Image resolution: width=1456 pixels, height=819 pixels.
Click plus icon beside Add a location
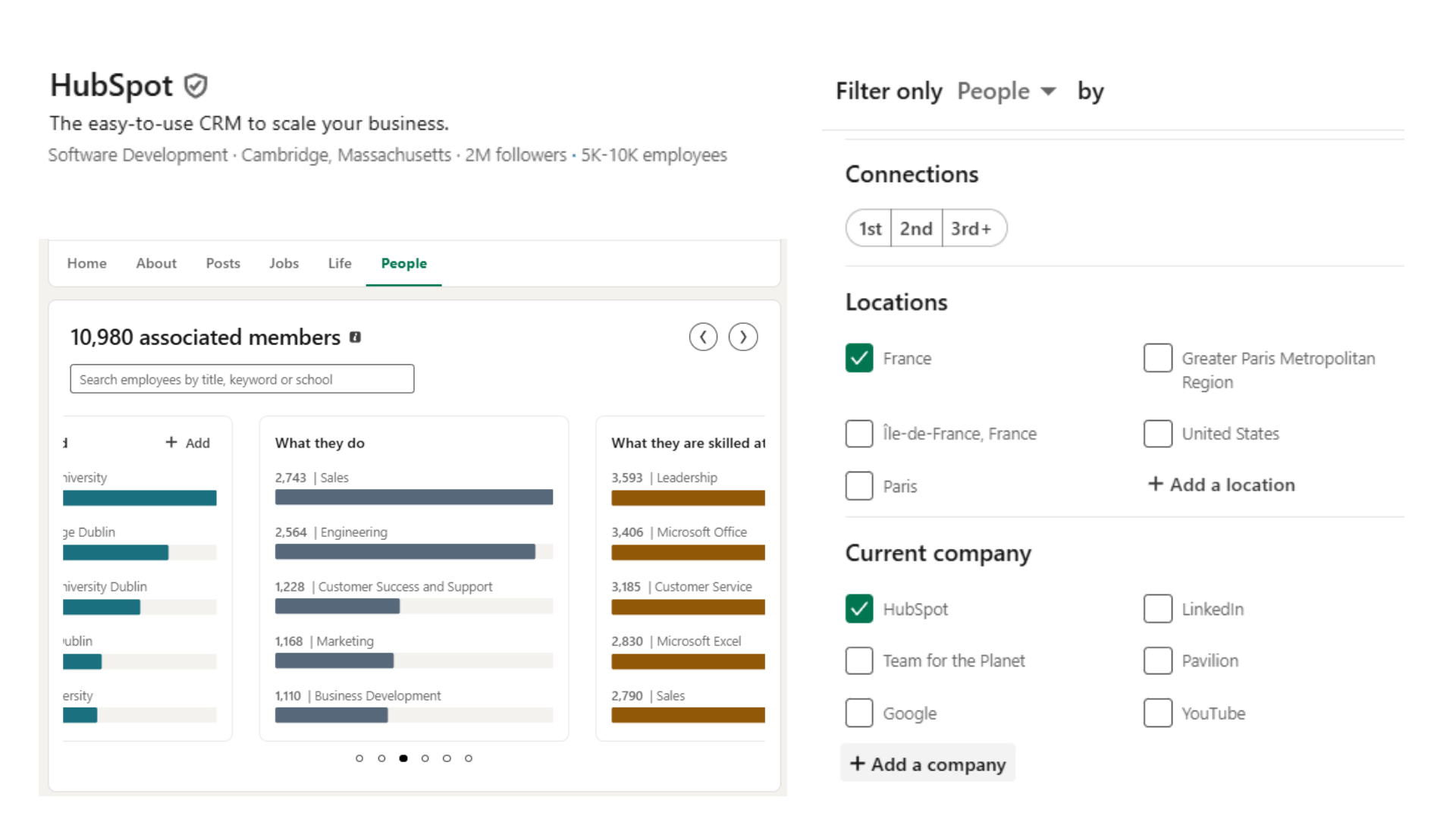pyautogui.click(x=1155, y=484)
